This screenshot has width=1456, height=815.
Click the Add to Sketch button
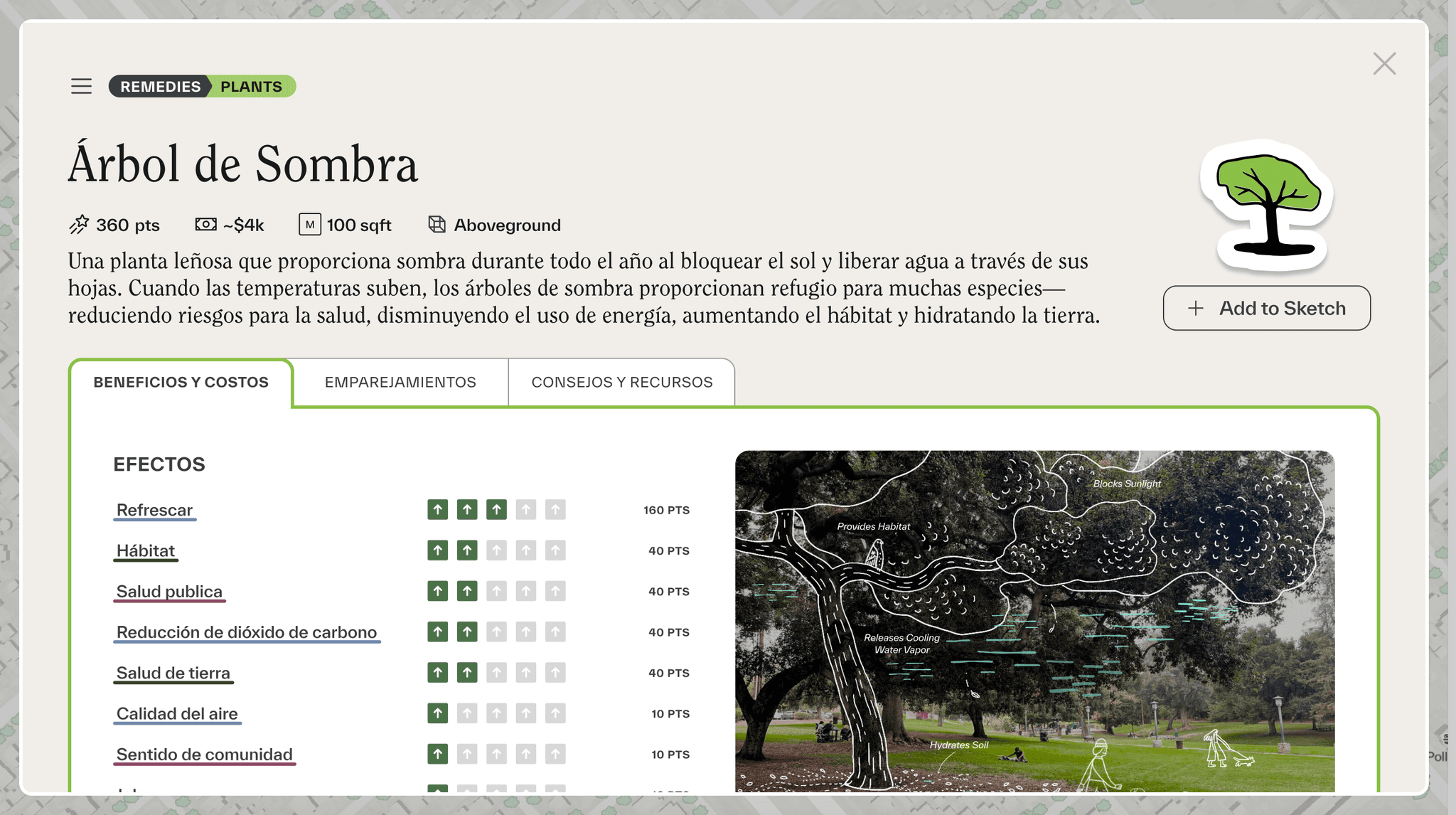(1266, 308)
